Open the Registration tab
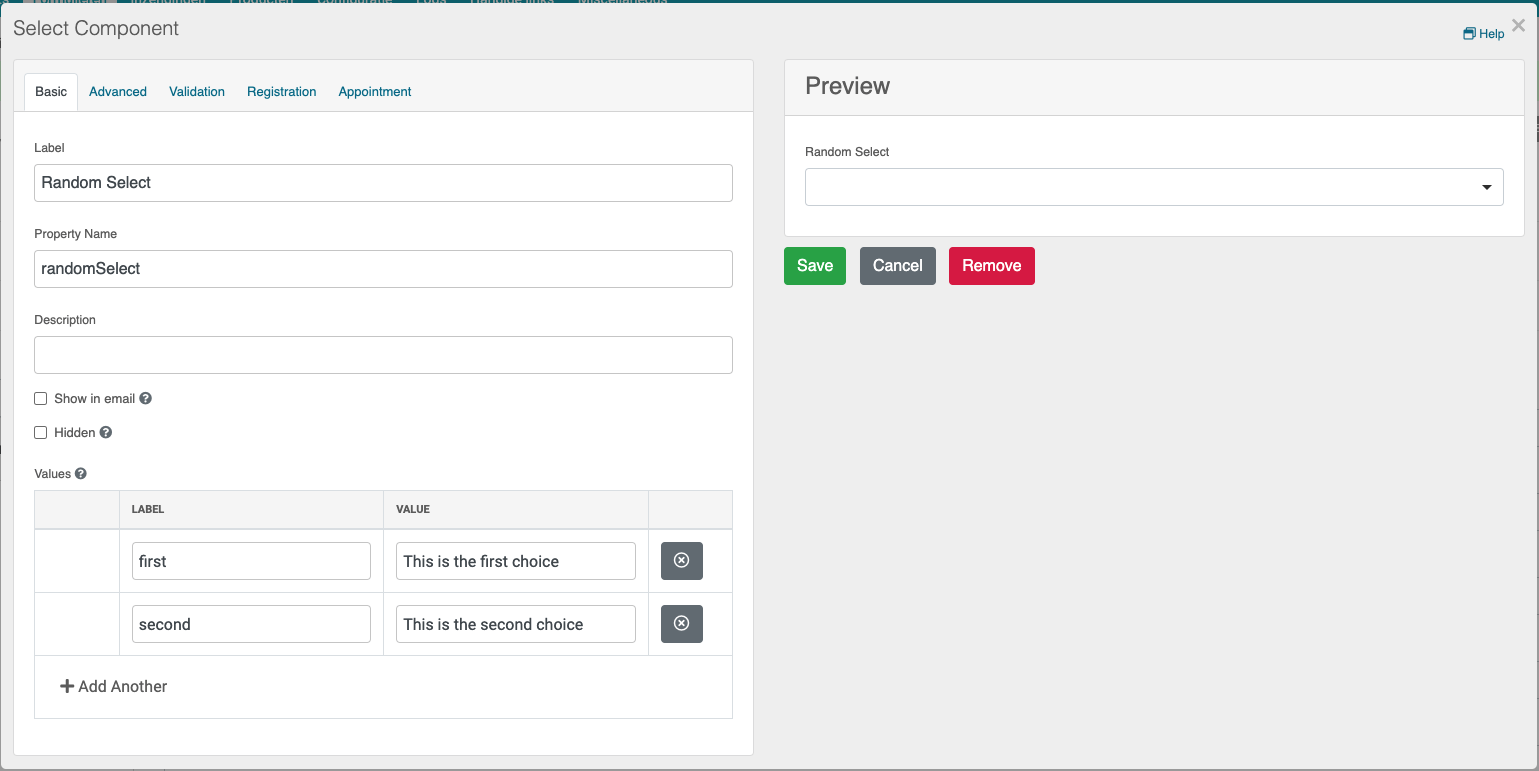 coord(282,91)
